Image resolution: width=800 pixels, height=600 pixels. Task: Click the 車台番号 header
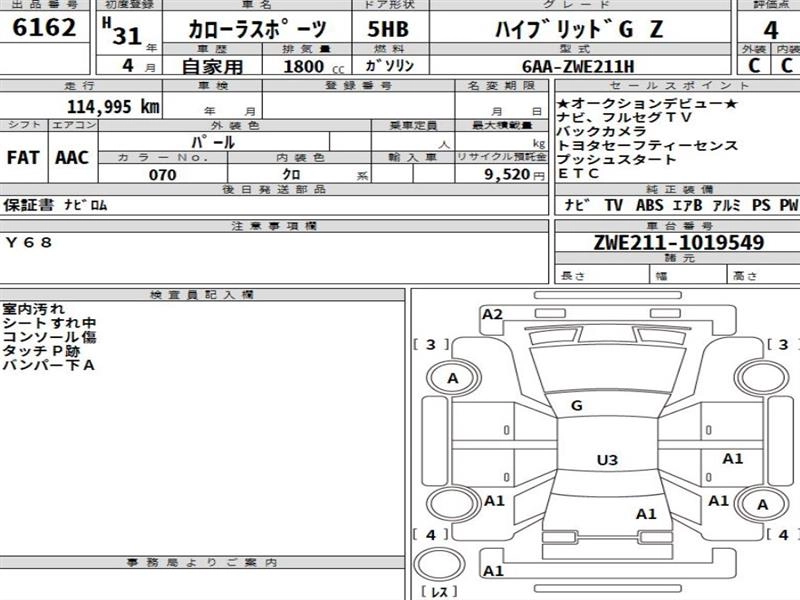tap(679, 226)
